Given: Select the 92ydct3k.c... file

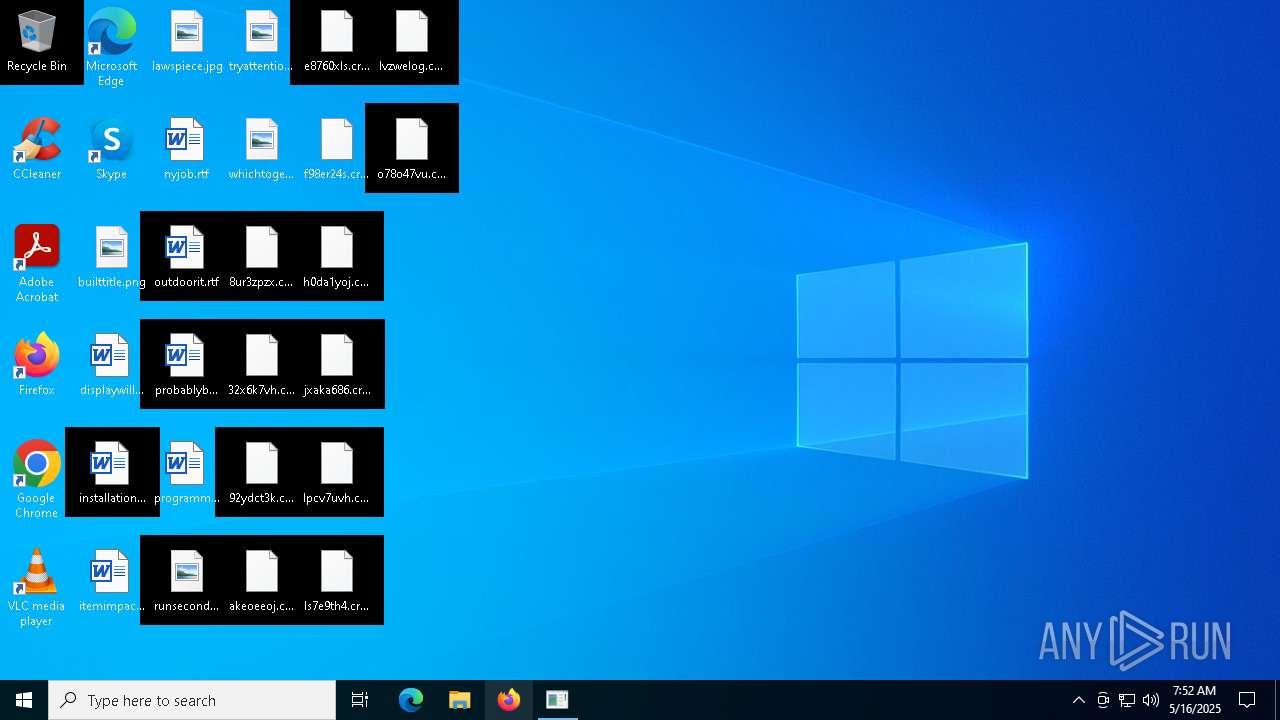Looking at the screenshot, I should [x=261, y=474].
